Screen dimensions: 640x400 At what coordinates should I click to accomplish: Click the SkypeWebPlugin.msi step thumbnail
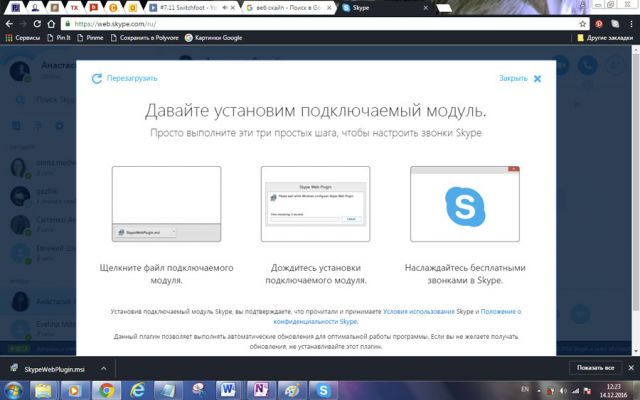point(167,204)
